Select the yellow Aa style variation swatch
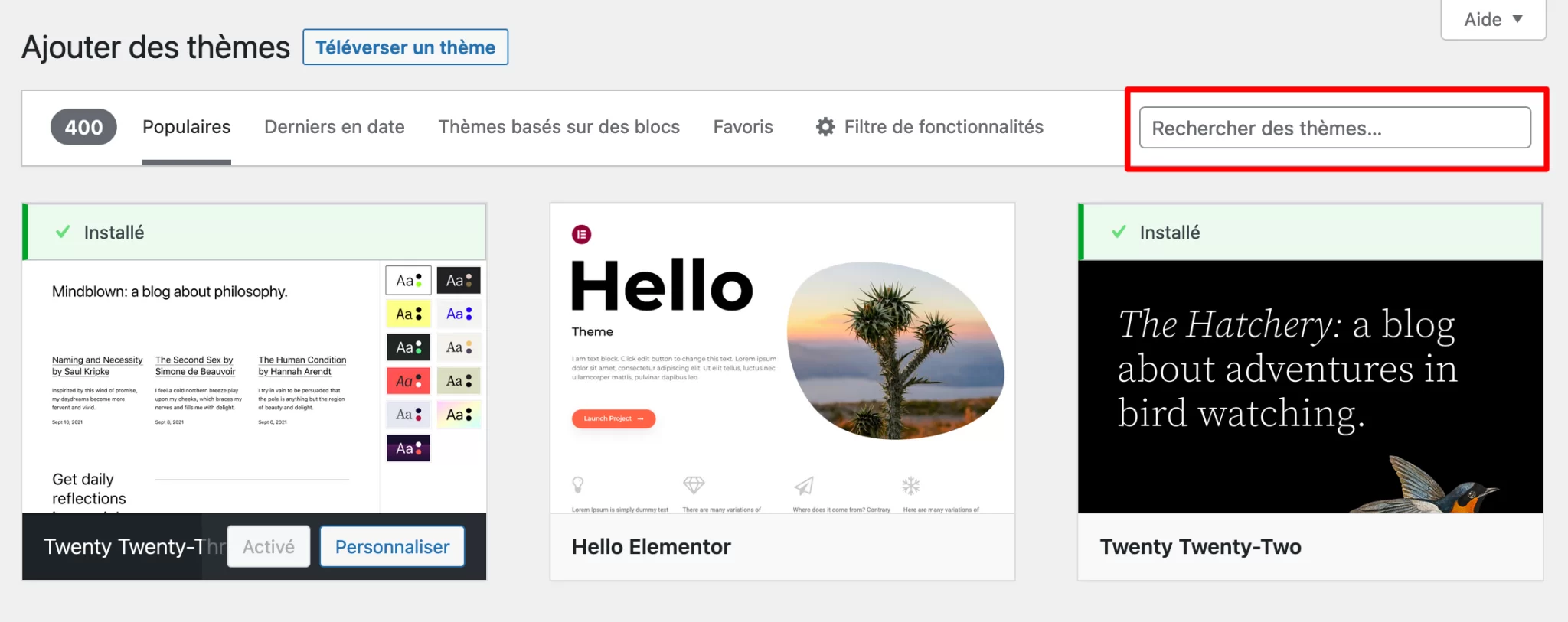The height and width of the screenshot is (622, 1568). point(408,314)
